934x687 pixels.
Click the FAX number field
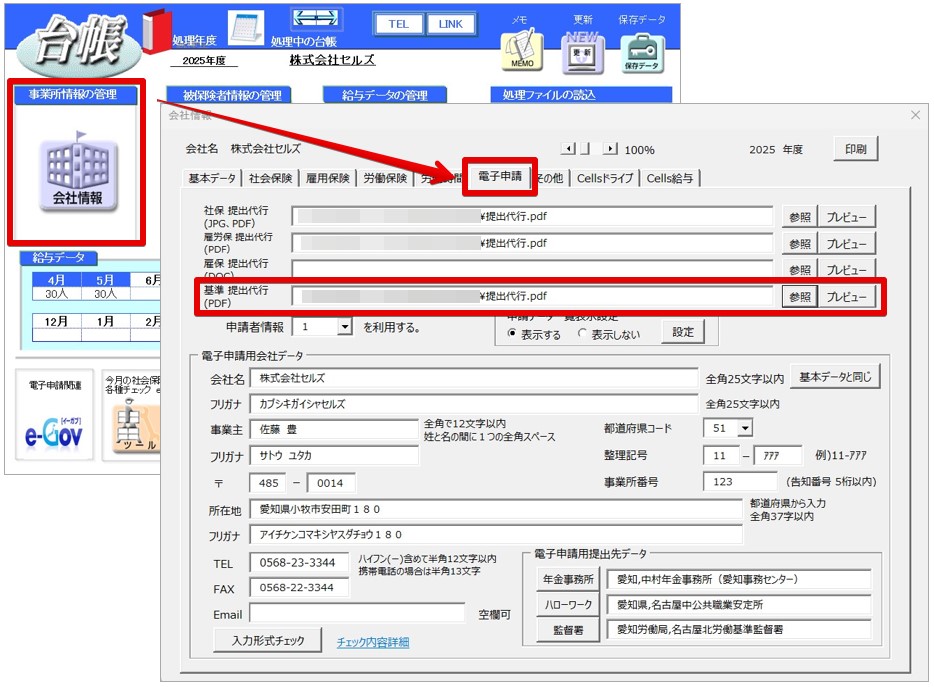pyautogui.click(x=299, y=588)
